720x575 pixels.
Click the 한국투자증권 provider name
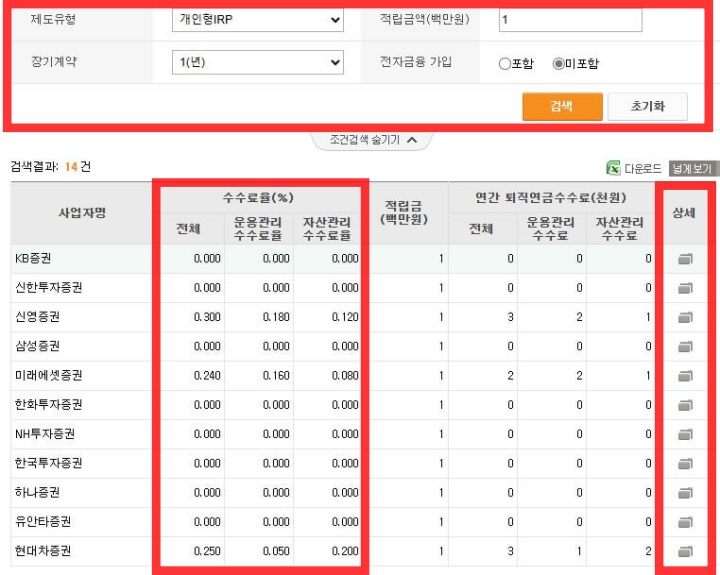click(48, 463)
